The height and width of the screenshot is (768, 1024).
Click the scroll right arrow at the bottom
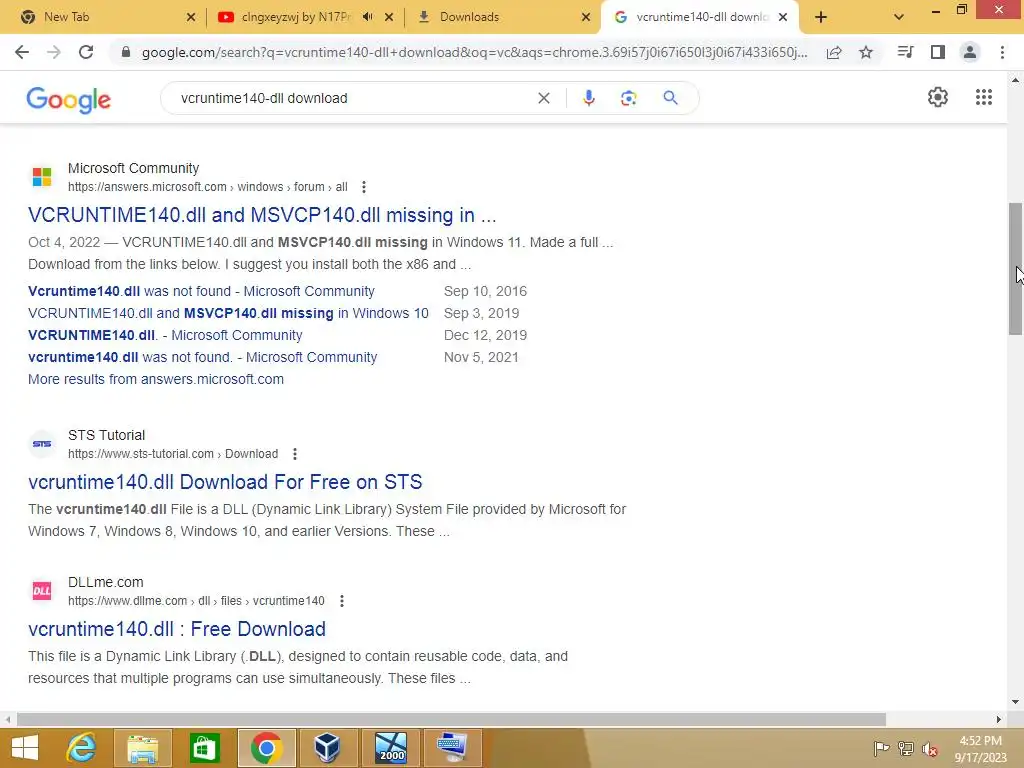click(999, 720)
